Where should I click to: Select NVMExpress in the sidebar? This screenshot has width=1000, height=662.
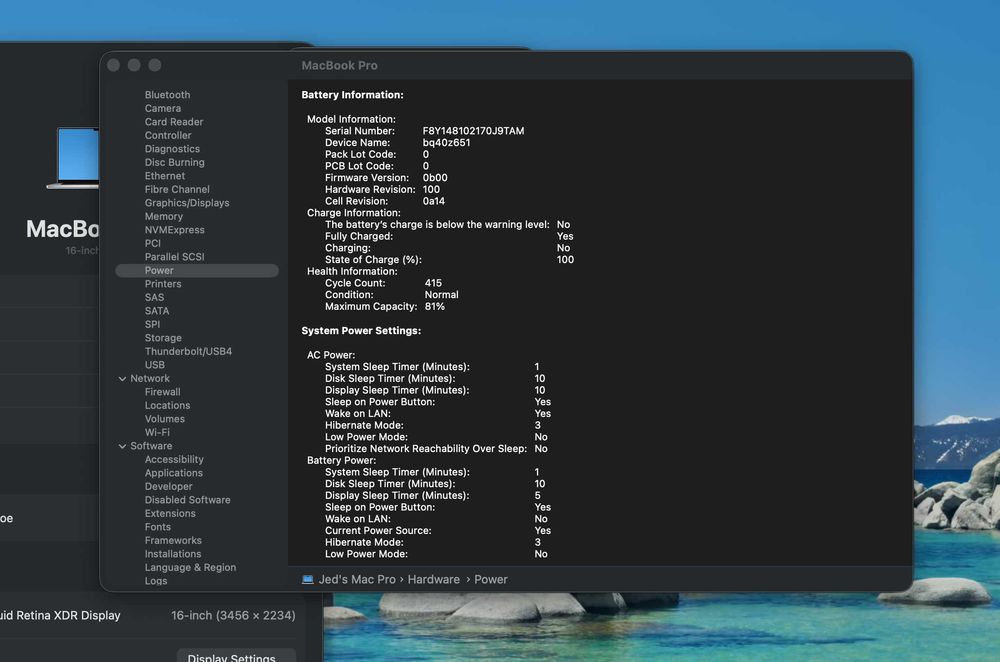174,230
